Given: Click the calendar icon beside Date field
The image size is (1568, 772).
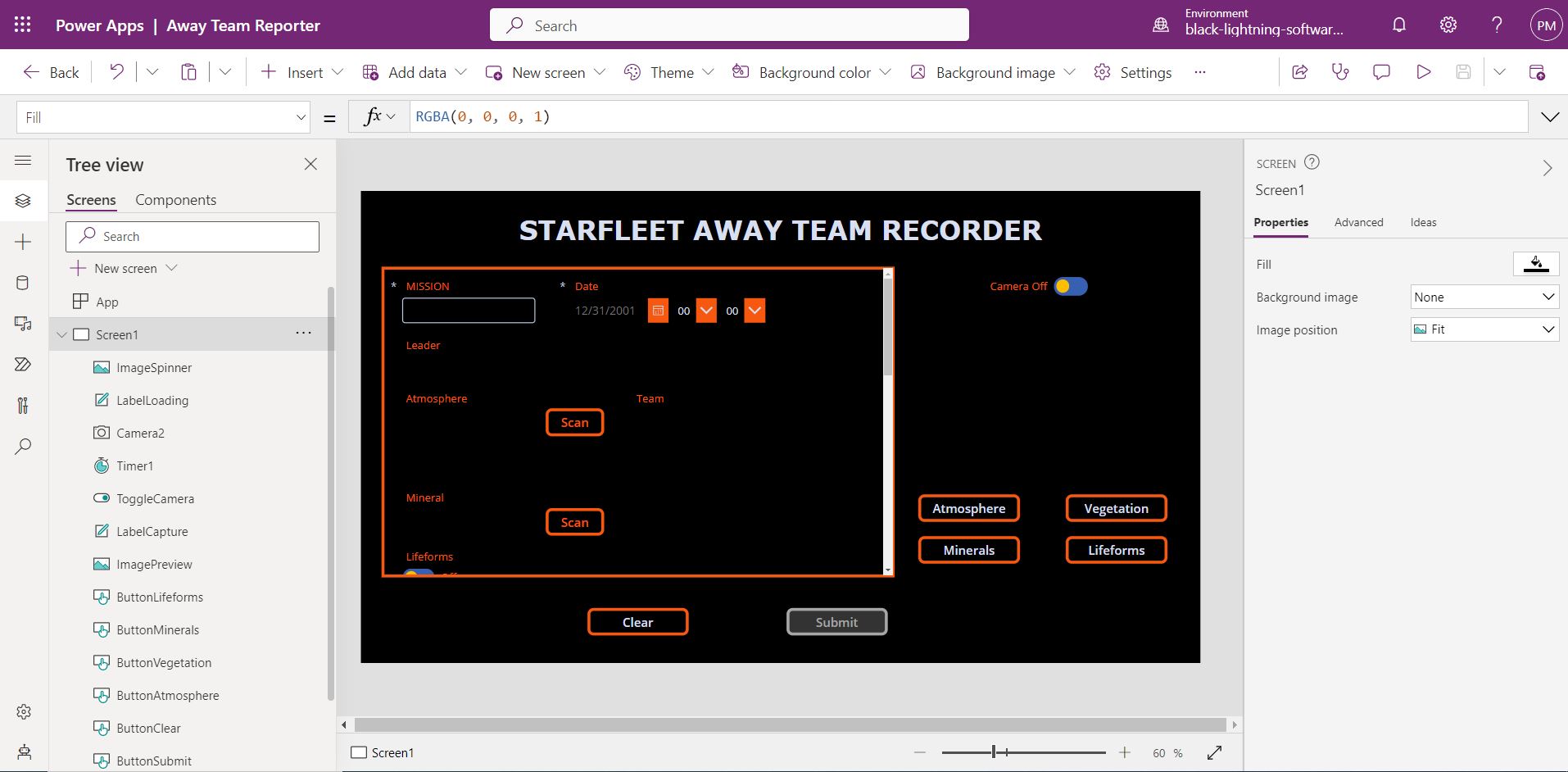Looking at the screenshot, I should coord(658,311).
